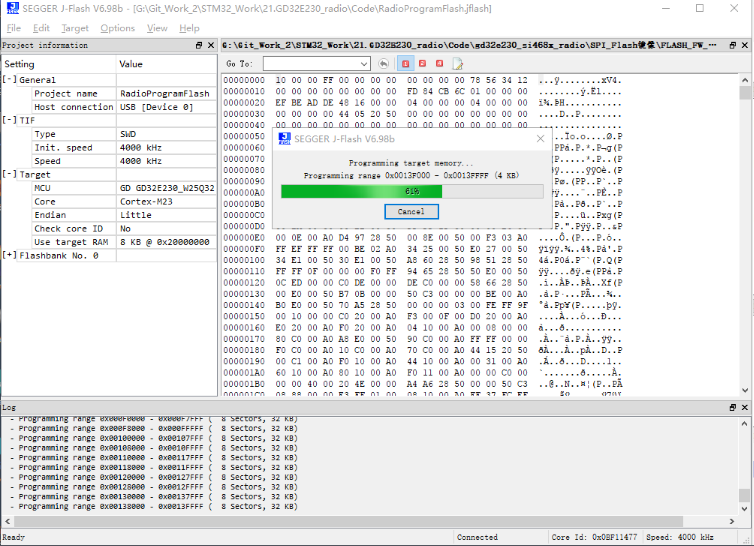The height and width of the screenshot is (546, 754).
Task: Collapse the General settings group
Action: pyautogui.click(x=10, y=79)
